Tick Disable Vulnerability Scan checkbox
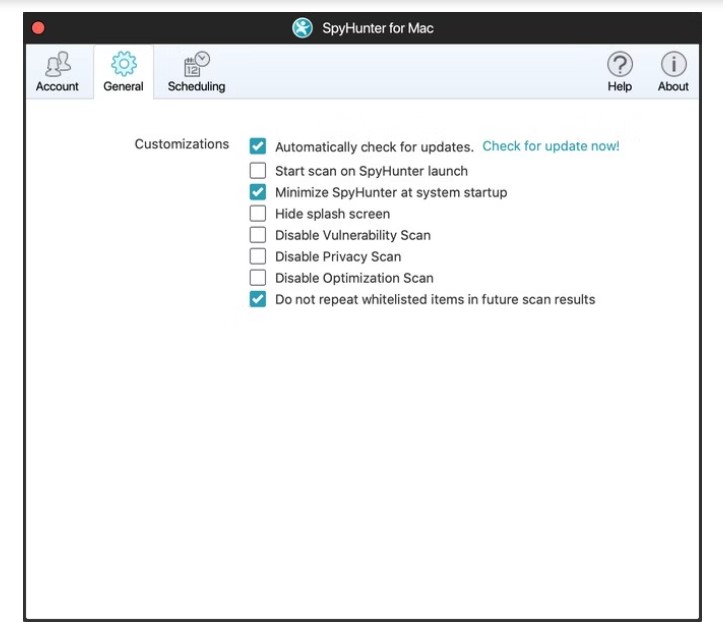This screenshot has height=631, width=723. 258,234
